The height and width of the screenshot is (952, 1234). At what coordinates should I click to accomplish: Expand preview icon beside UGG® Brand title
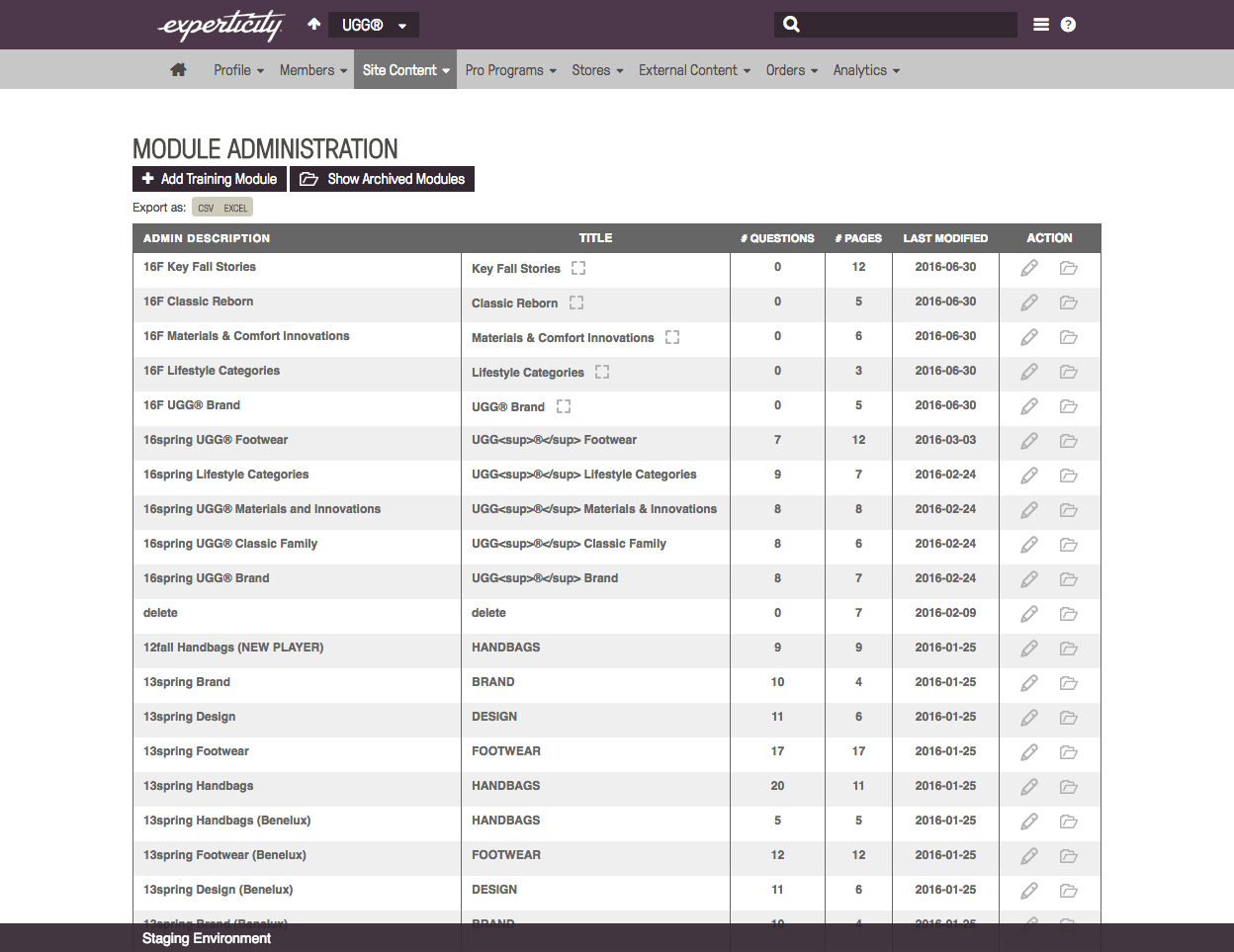point(564,406)
